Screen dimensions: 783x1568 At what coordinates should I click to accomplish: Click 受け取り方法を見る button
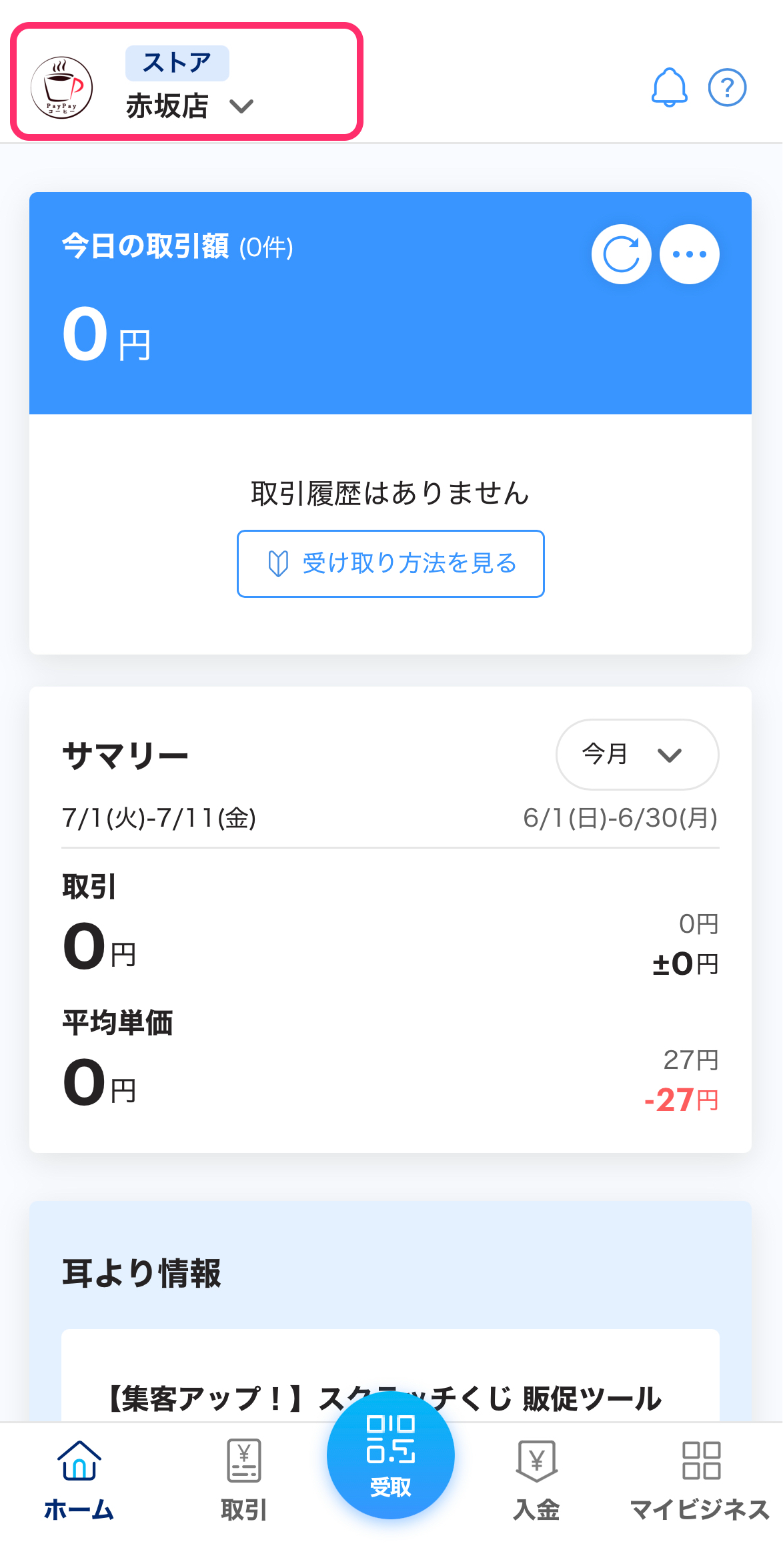[391, 564]
